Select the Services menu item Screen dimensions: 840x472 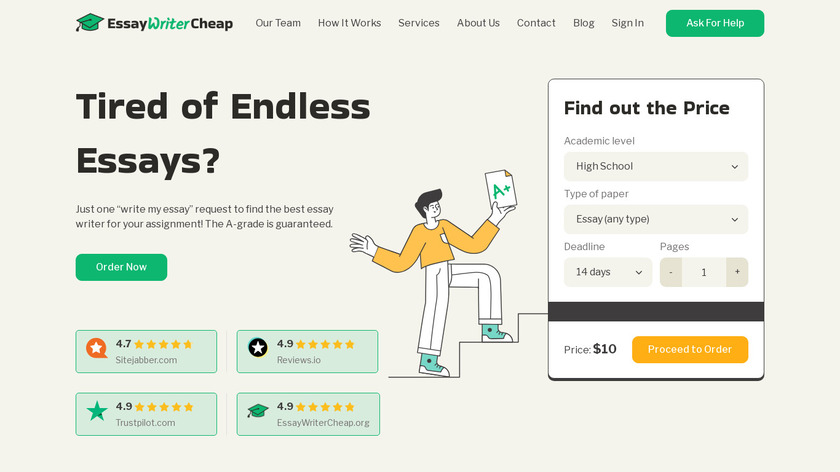point(418,23)
